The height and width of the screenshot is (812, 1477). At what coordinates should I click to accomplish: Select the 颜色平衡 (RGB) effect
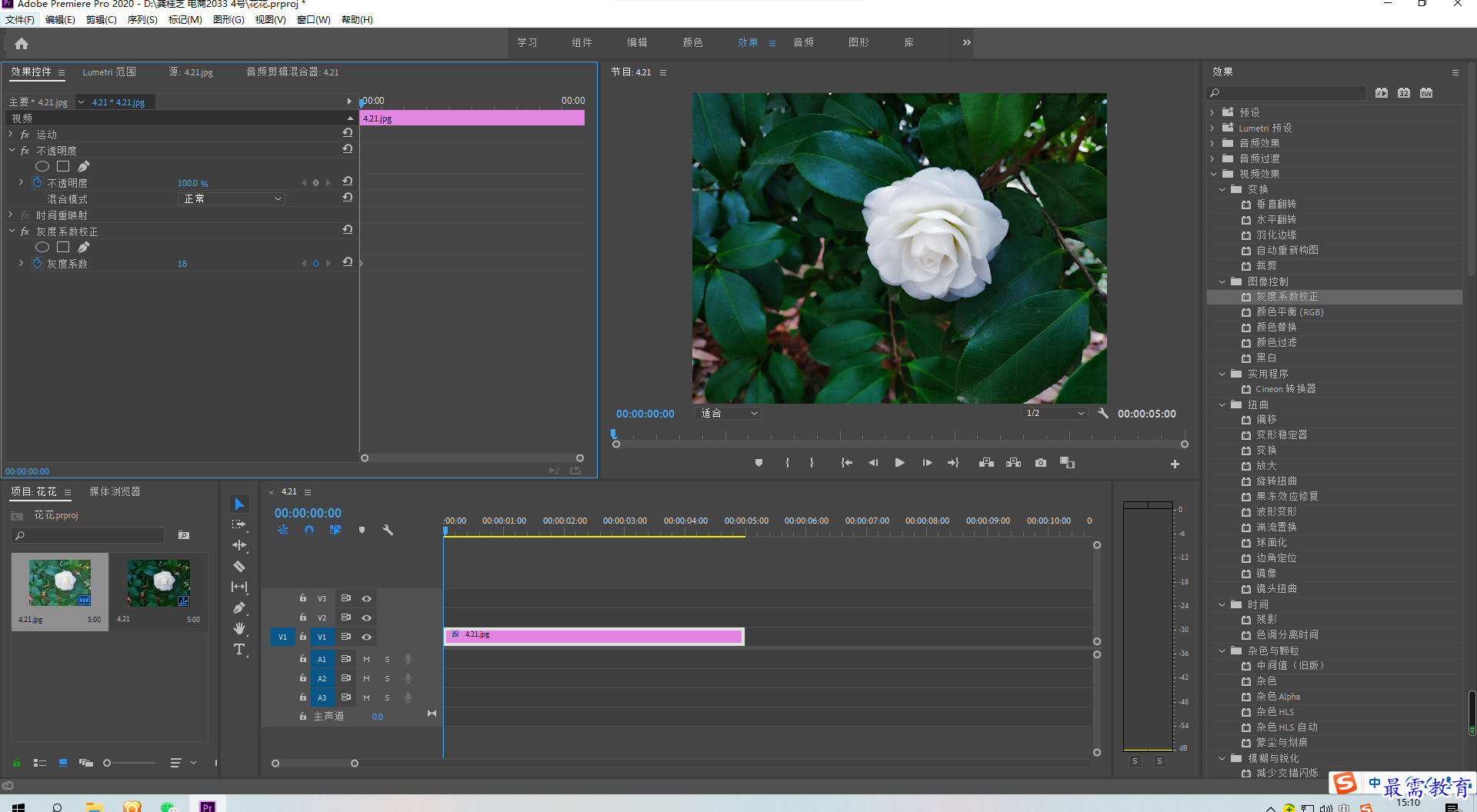pyautogui.click(x=1289, y=312)
